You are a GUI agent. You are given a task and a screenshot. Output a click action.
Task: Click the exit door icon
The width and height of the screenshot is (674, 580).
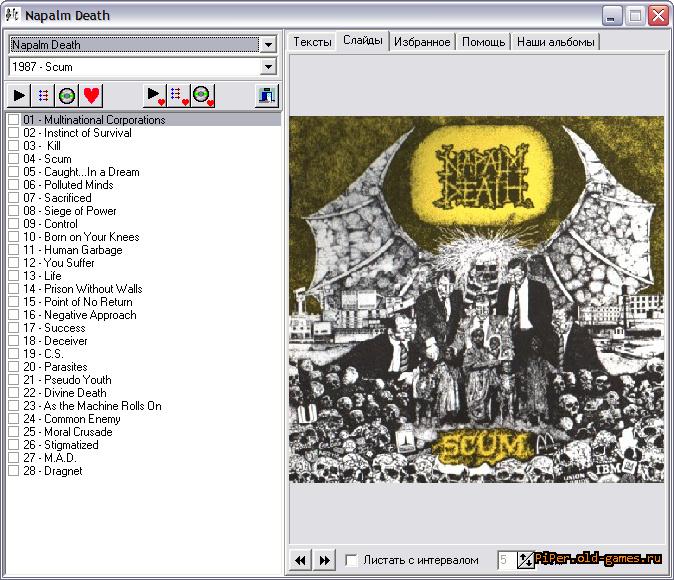[267, 95]
